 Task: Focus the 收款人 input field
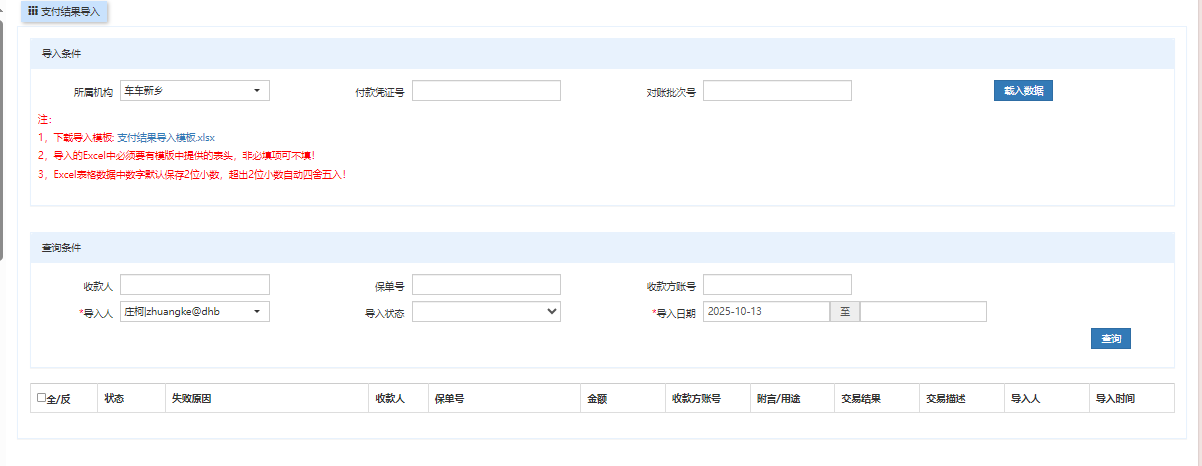[x=195, y=285]
